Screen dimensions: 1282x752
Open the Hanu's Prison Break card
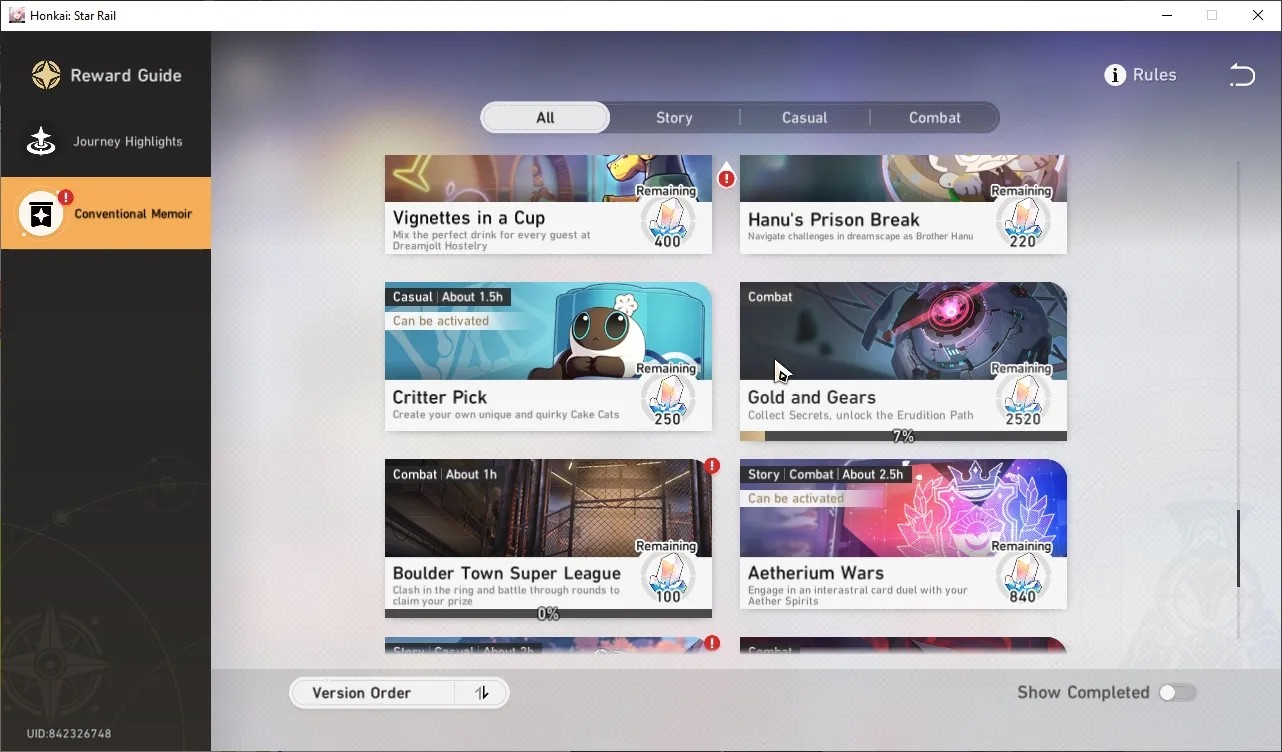[903, 204]
